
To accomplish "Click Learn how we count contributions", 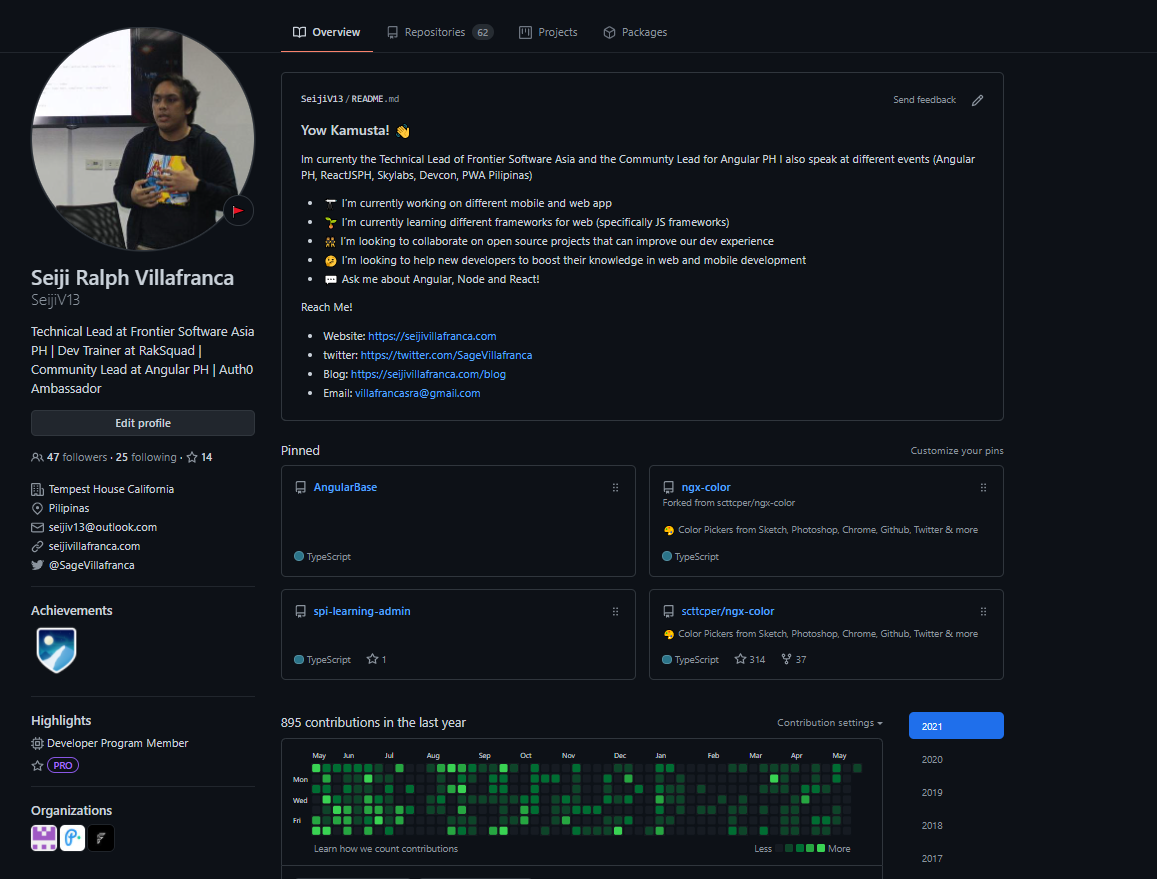I will pyautogui.click(x=386, y=849).
